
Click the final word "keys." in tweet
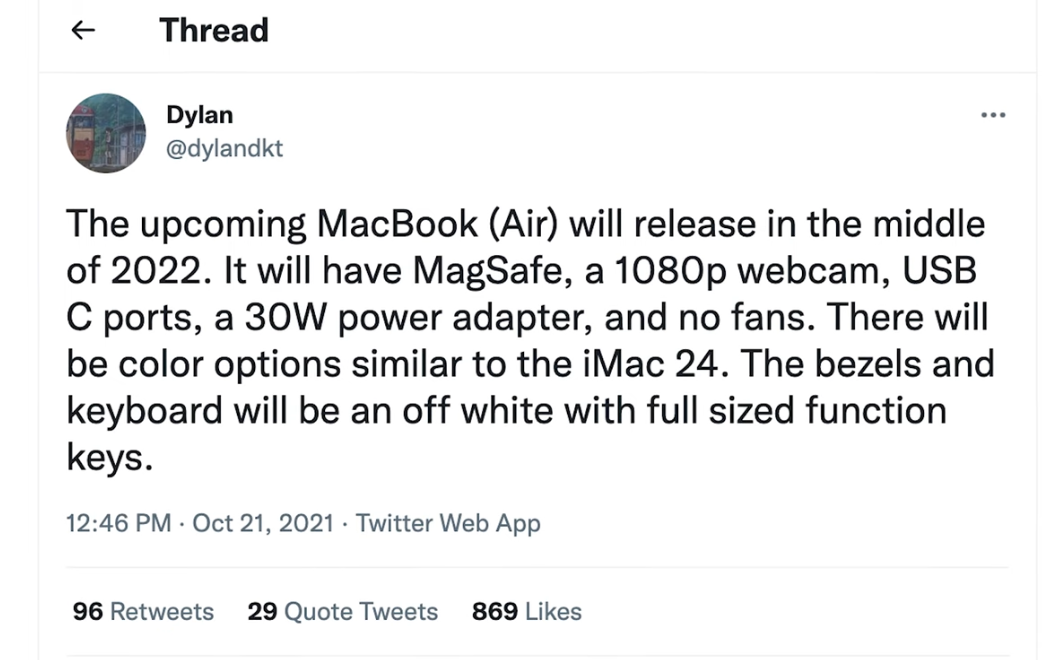click(x=110, y=459)
